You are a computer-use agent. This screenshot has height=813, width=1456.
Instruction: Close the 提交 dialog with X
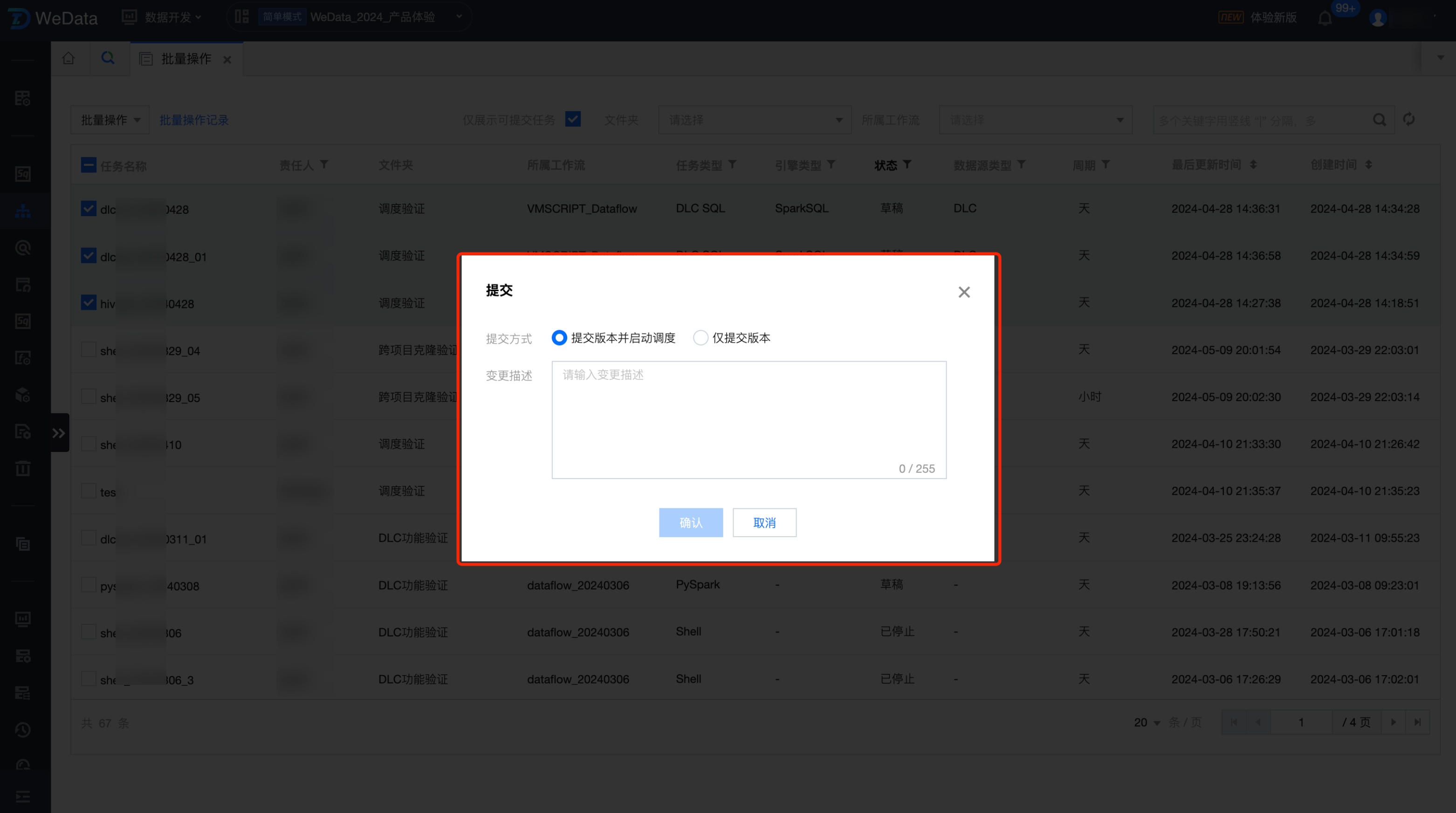[x=964, y=292]
